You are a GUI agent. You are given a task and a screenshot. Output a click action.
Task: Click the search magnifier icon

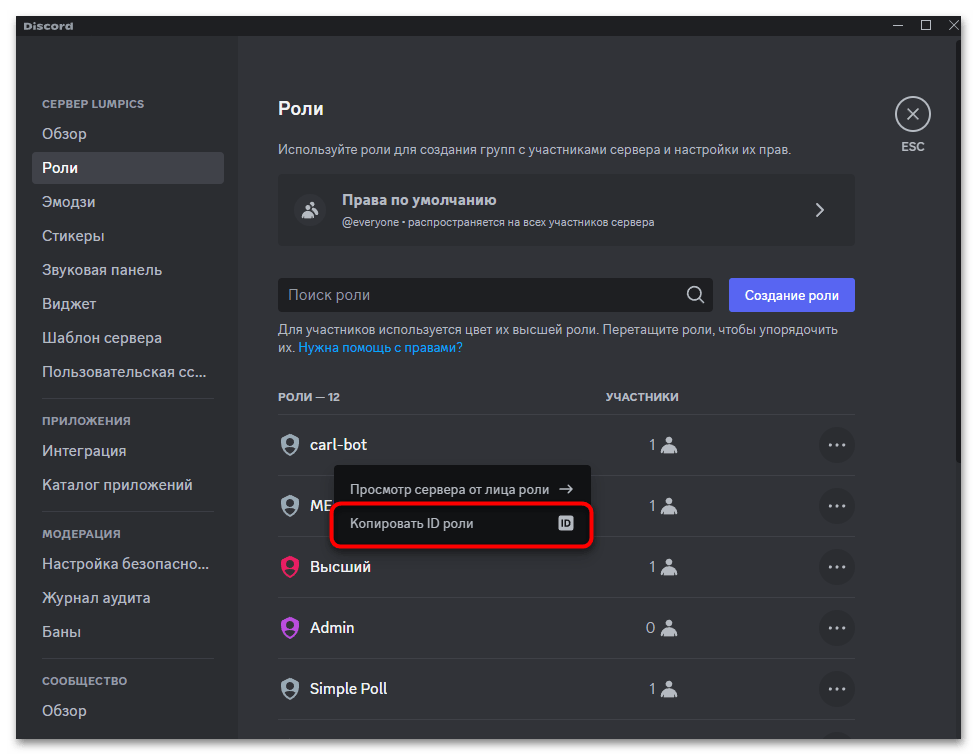[x=695, y=295]
